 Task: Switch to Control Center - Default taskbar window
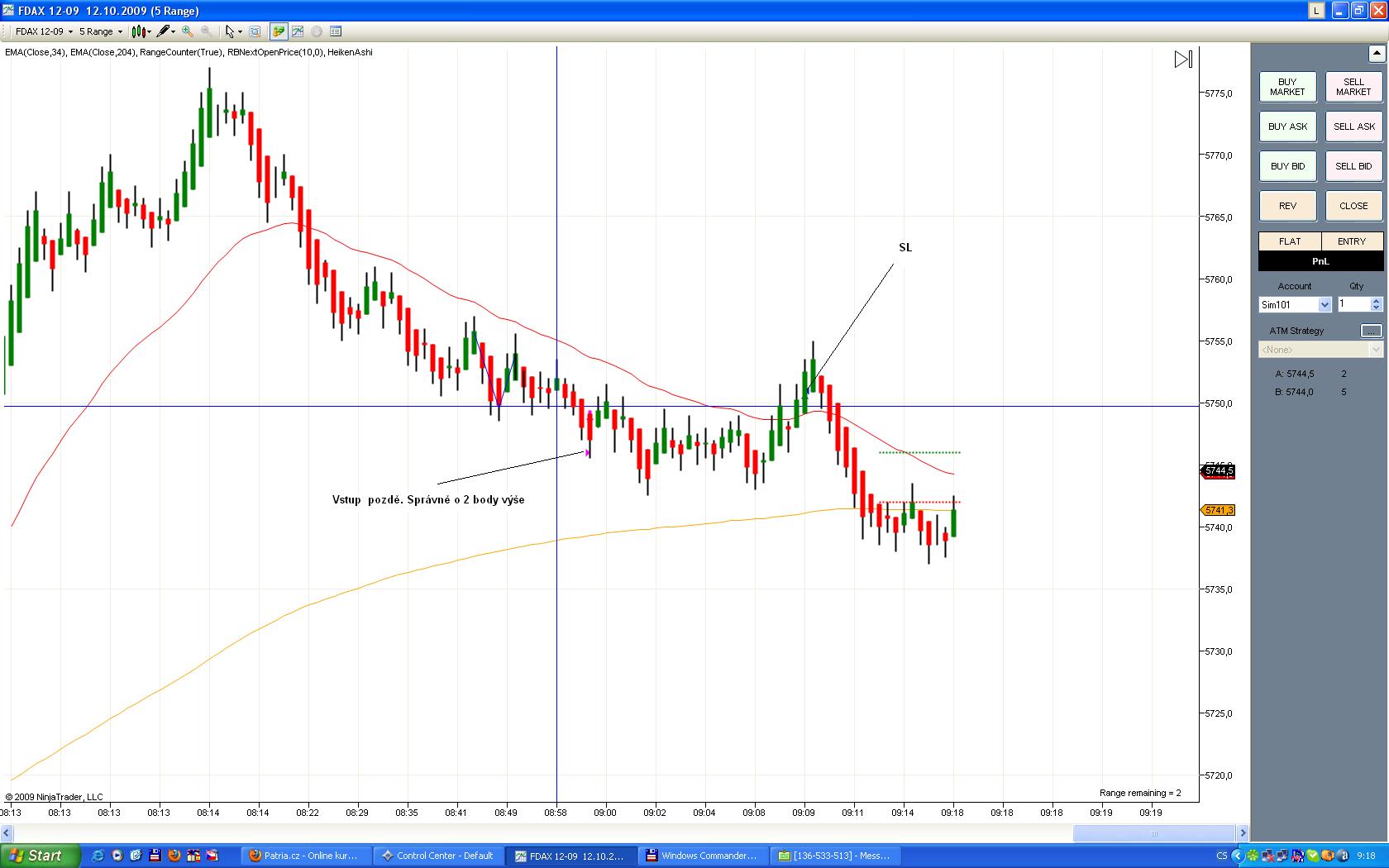point(439,856)
